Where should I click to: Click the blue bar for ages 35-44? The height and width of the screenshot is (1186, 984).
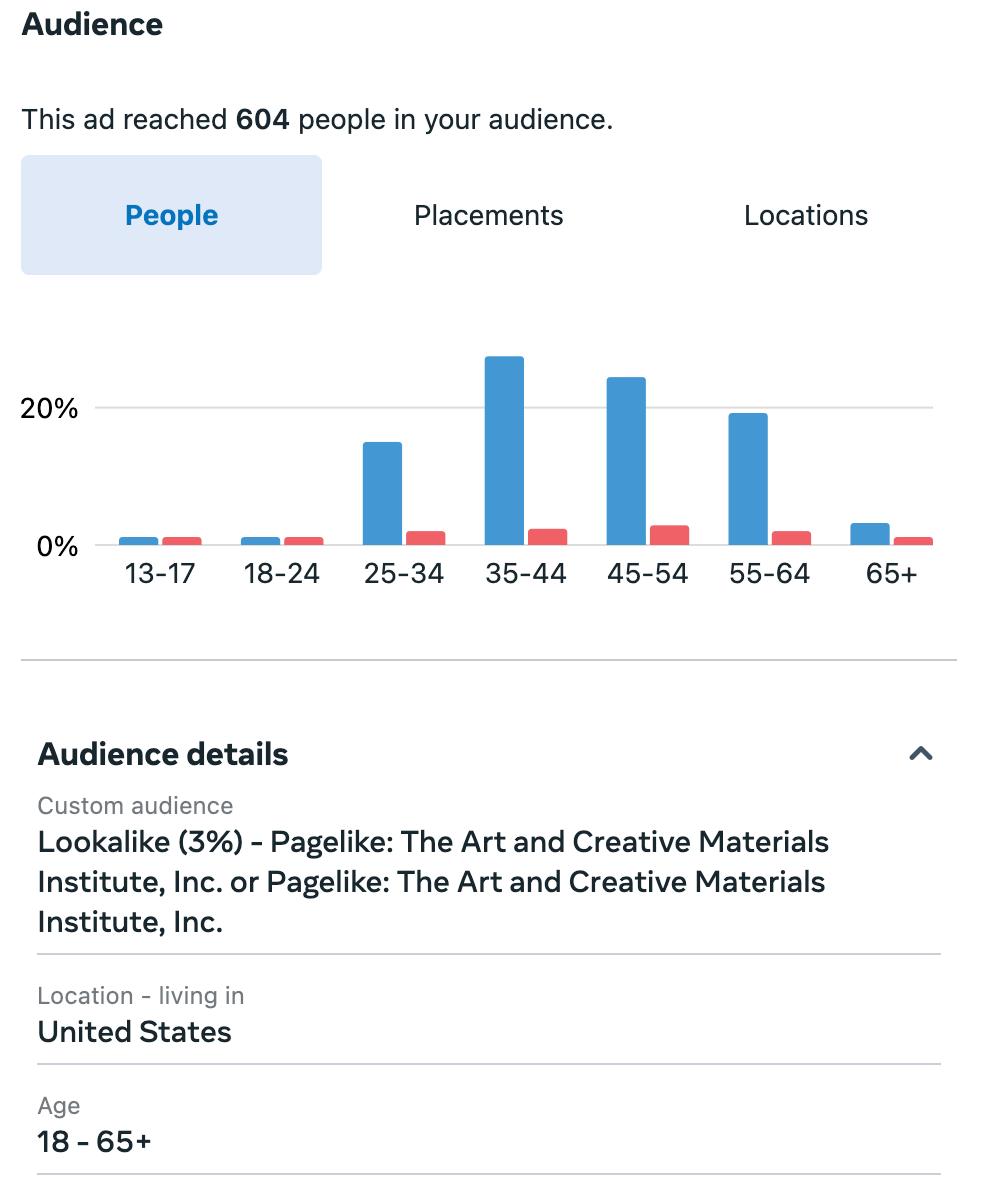[x=504, y=450]
